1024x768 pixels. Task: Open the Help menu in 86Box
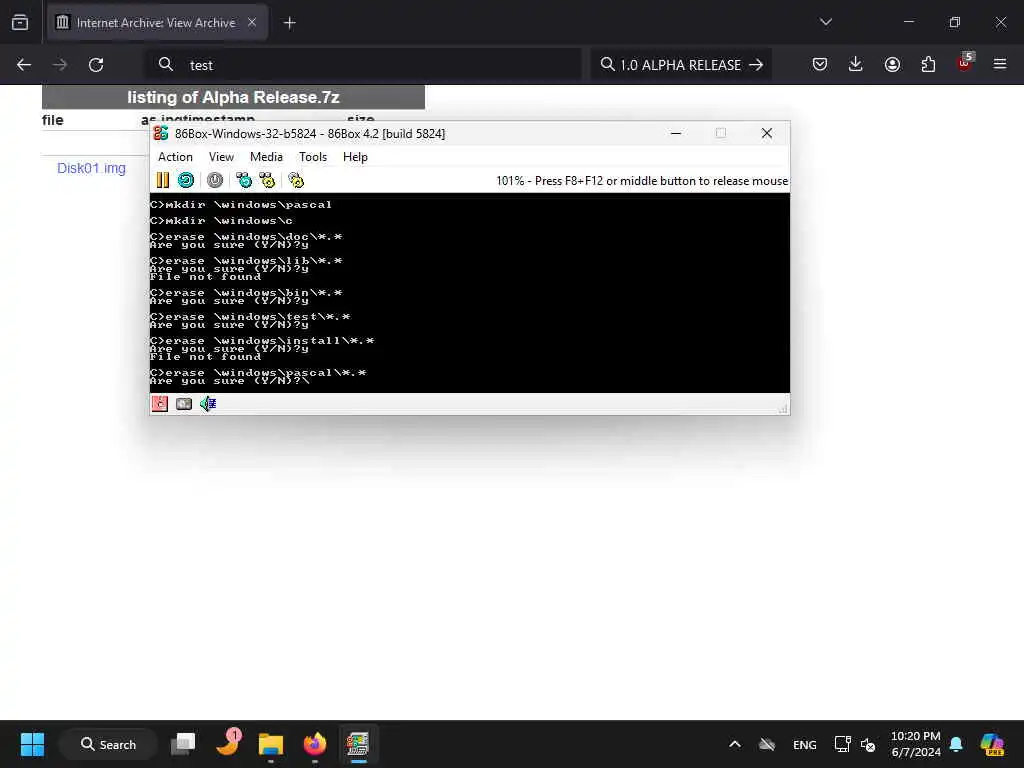(x=355, y=157)
